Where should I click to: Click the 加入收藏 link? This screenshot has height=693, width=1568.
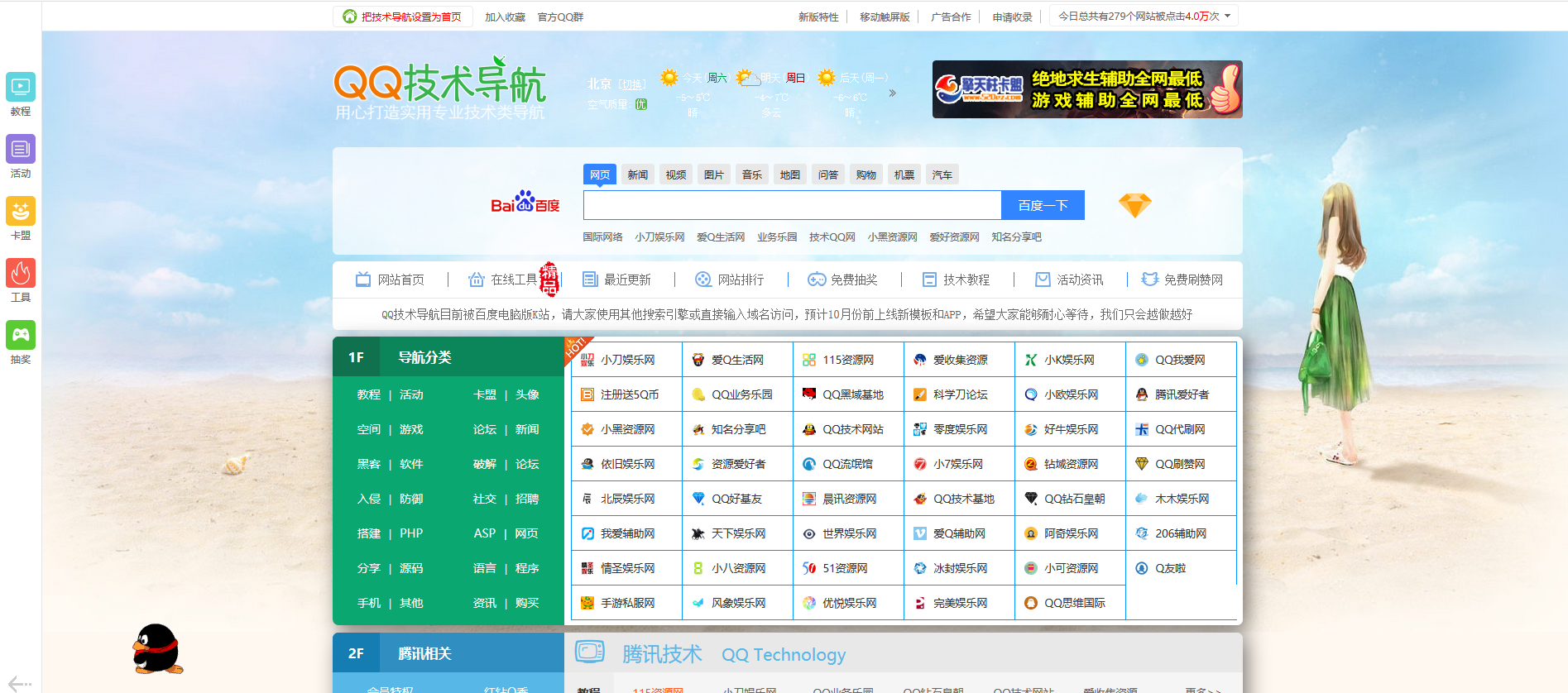(505, 17)
